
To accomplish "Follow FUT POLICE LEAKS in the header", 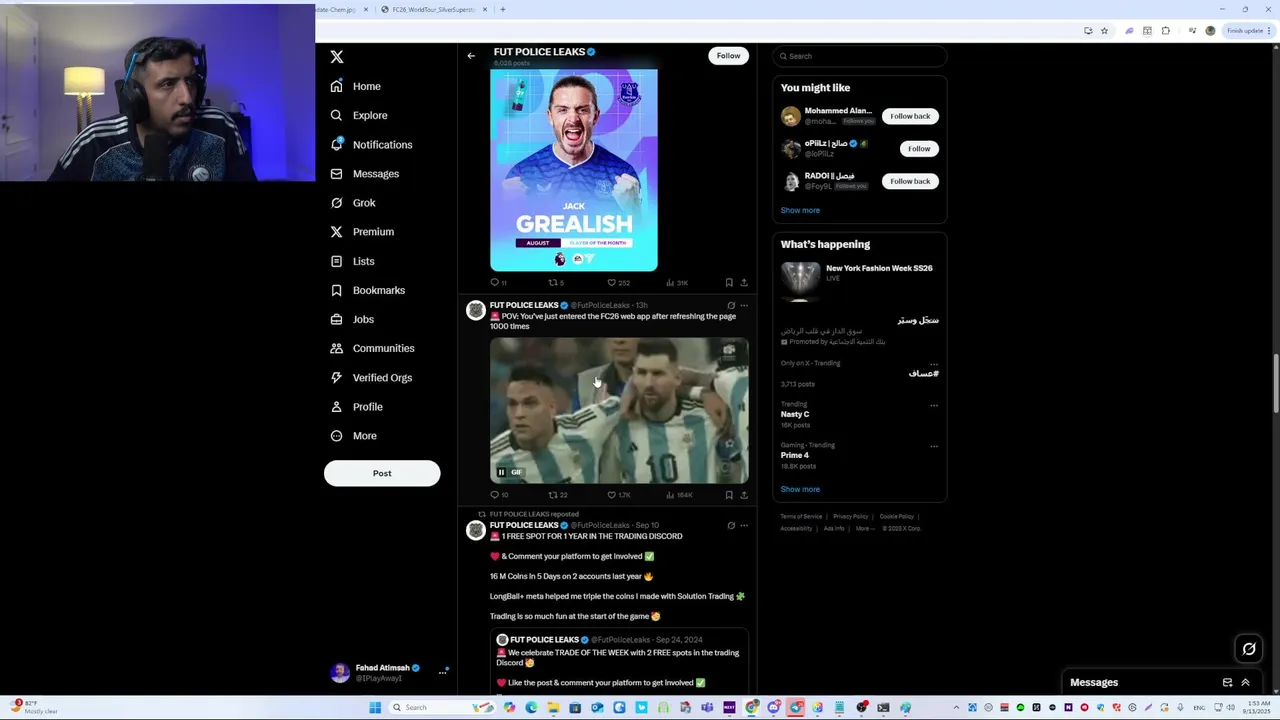I will click(x=728, y=56).
